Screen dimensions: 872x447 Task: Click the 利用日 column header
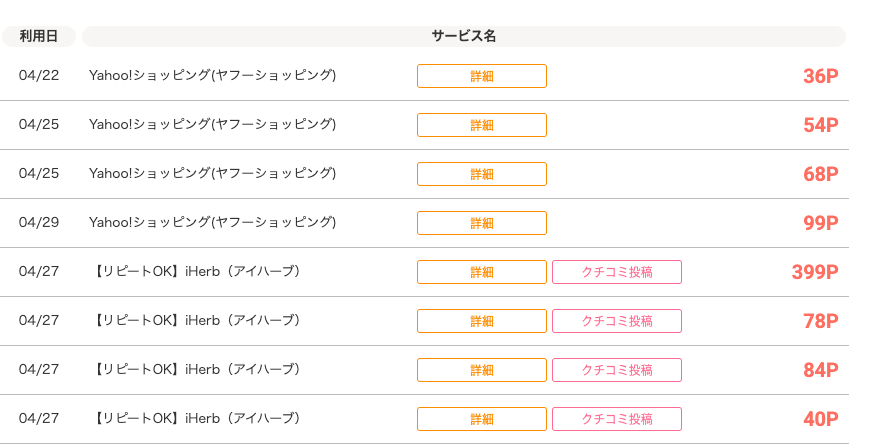click(x=39, y=37)
